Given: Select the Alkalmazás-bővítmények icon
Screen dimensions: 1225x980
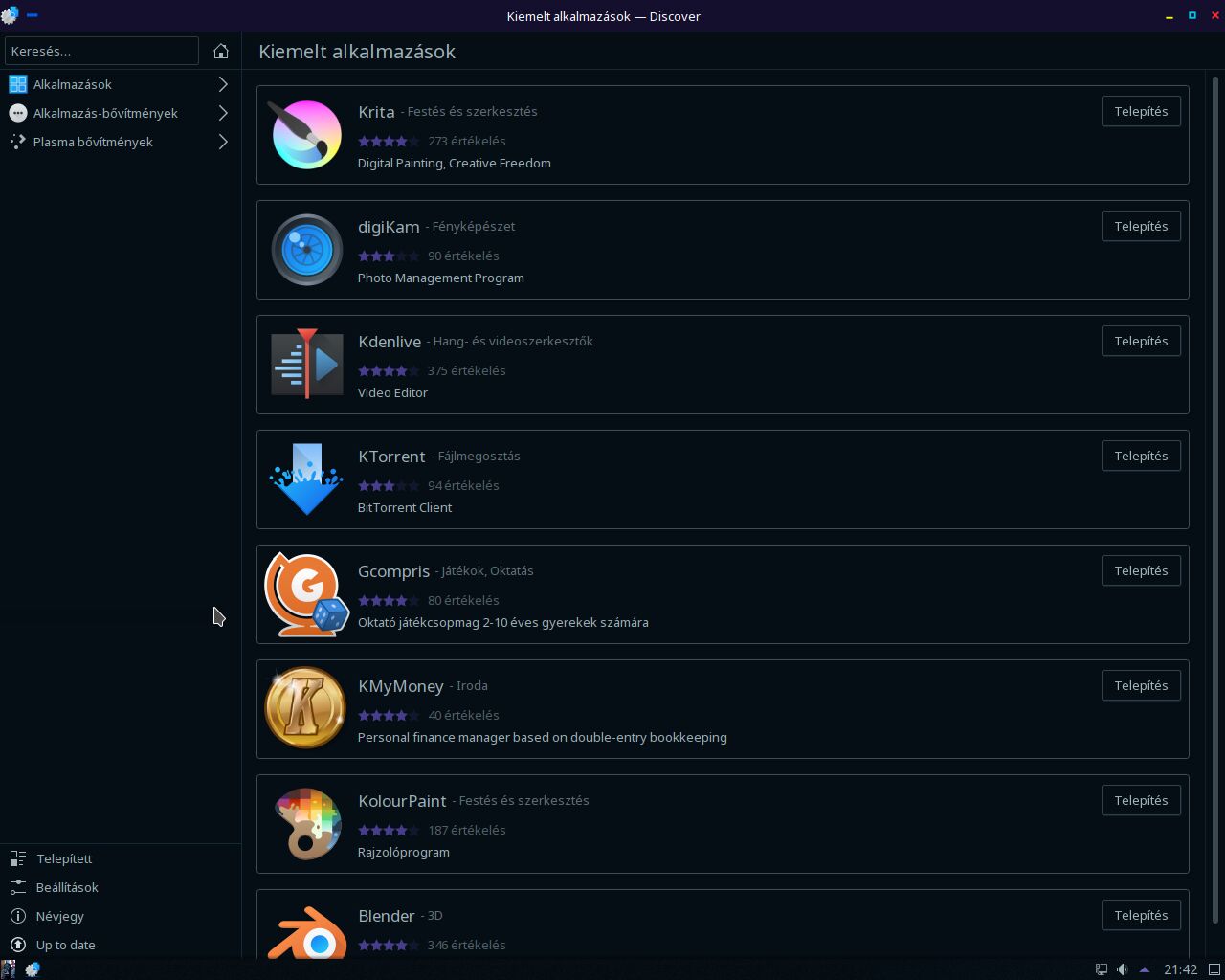Looking at the screenshot, I should 17,113.
